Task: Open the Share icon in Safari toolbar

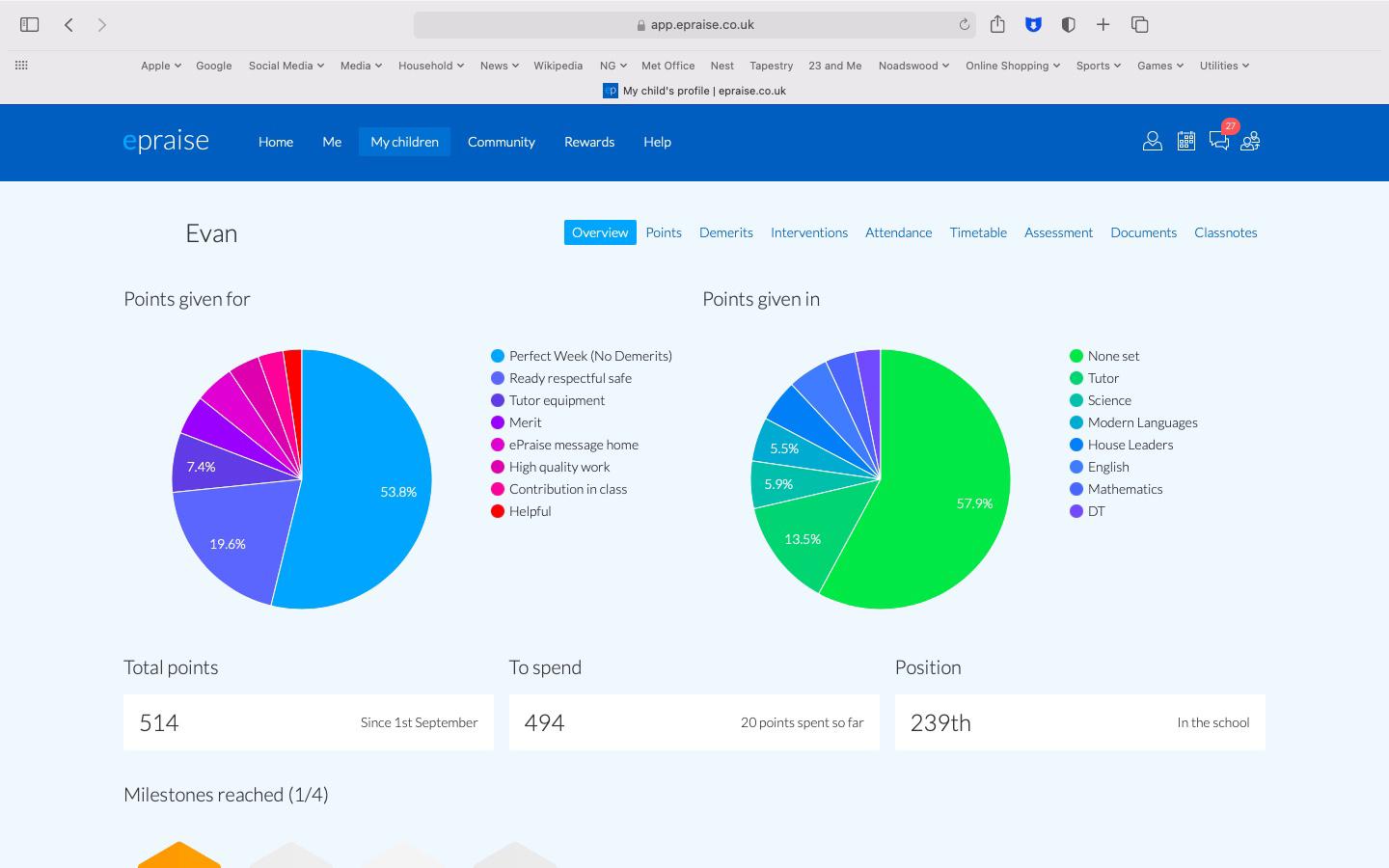Action: point(997,24)
